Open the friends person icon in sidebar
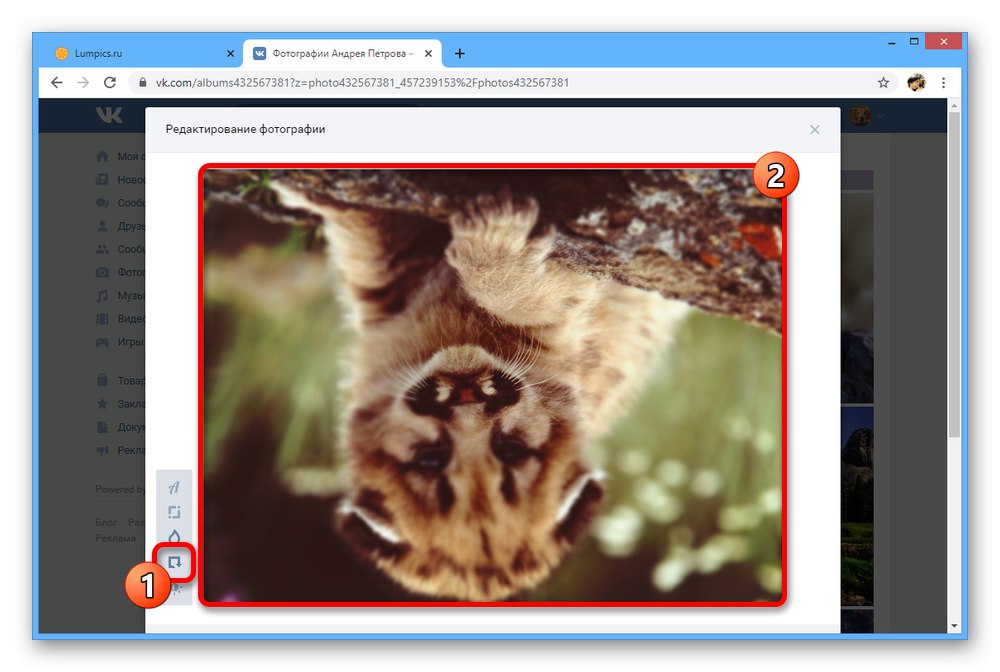The image size is (1000, 672). pyautogui.click(x=102, y=226)
